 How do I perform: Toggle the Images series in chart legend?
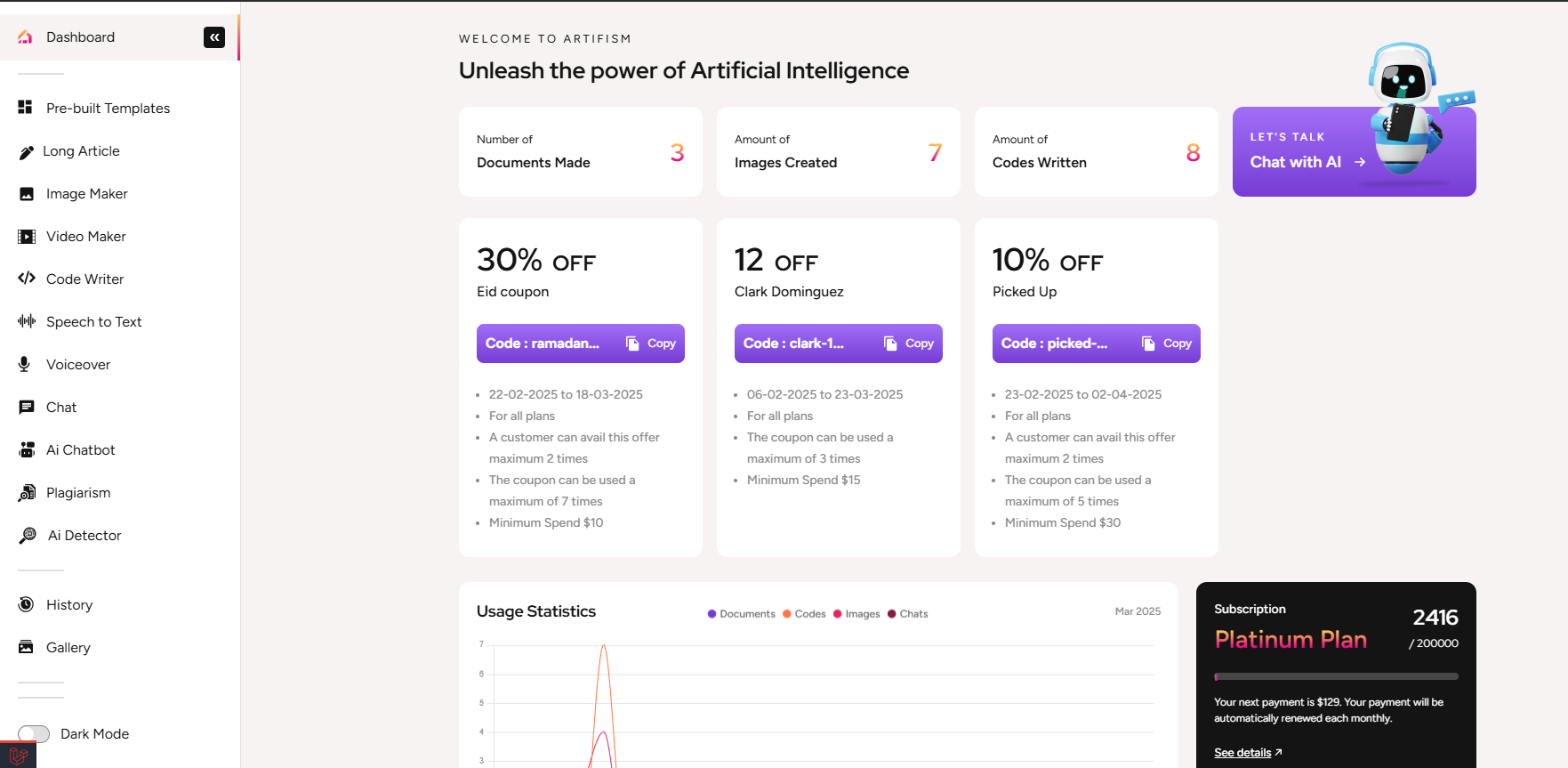click(856, 614)
